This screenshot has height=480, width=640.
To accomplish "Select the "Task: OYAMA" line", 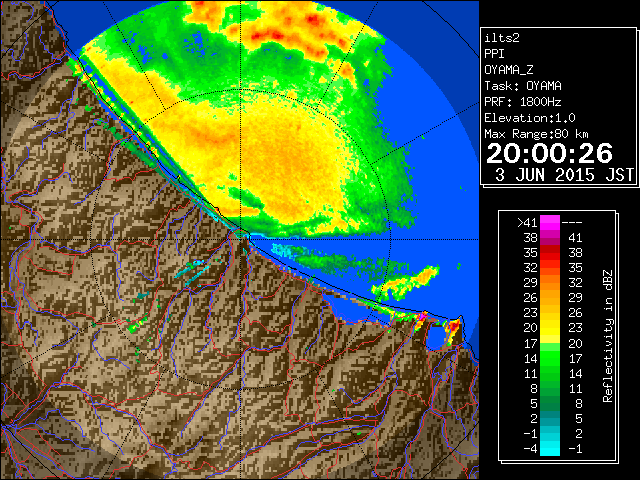I will point(523,86).
